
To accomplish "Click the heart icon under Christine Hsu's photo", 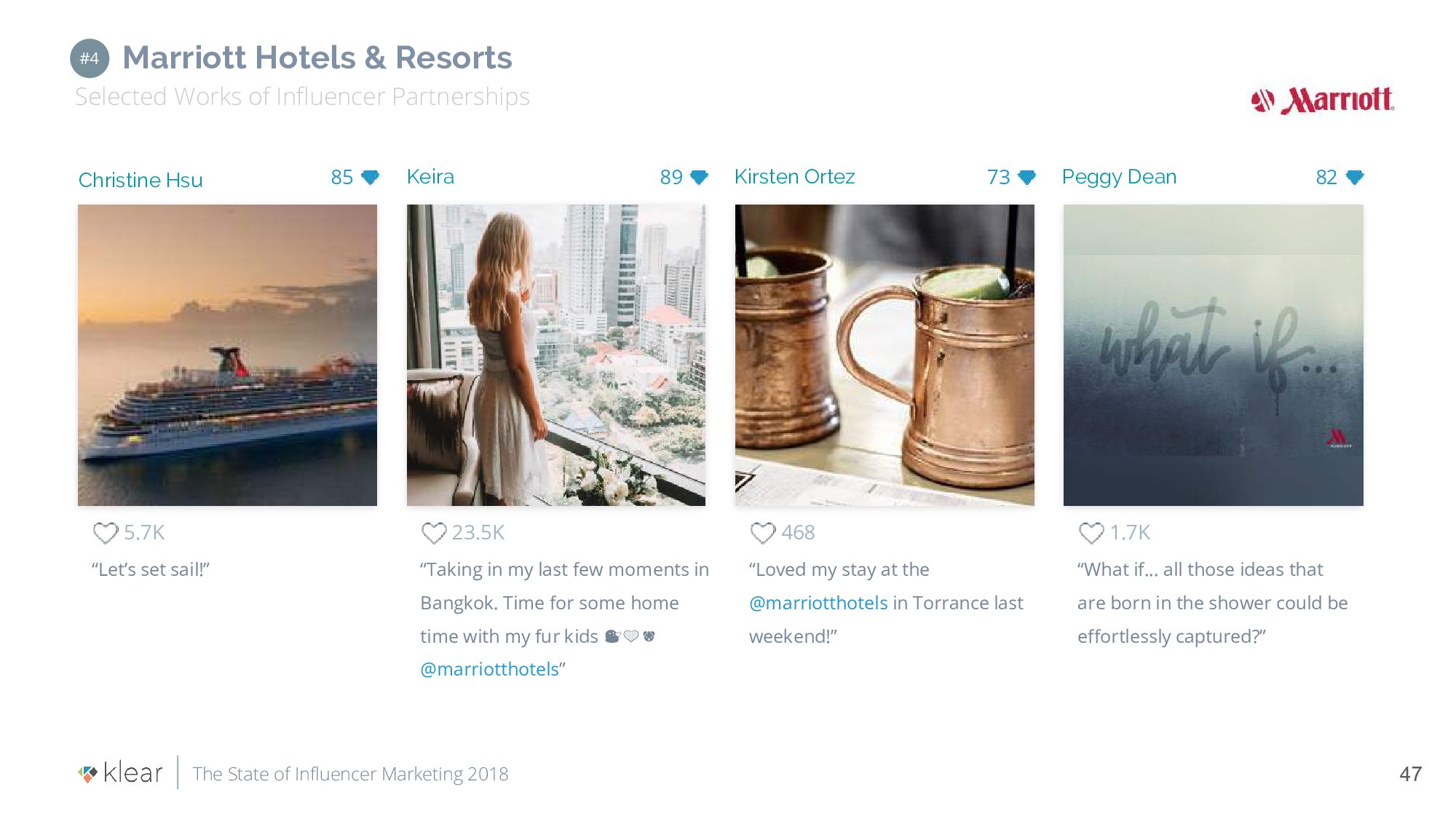I will pos(106,533).
